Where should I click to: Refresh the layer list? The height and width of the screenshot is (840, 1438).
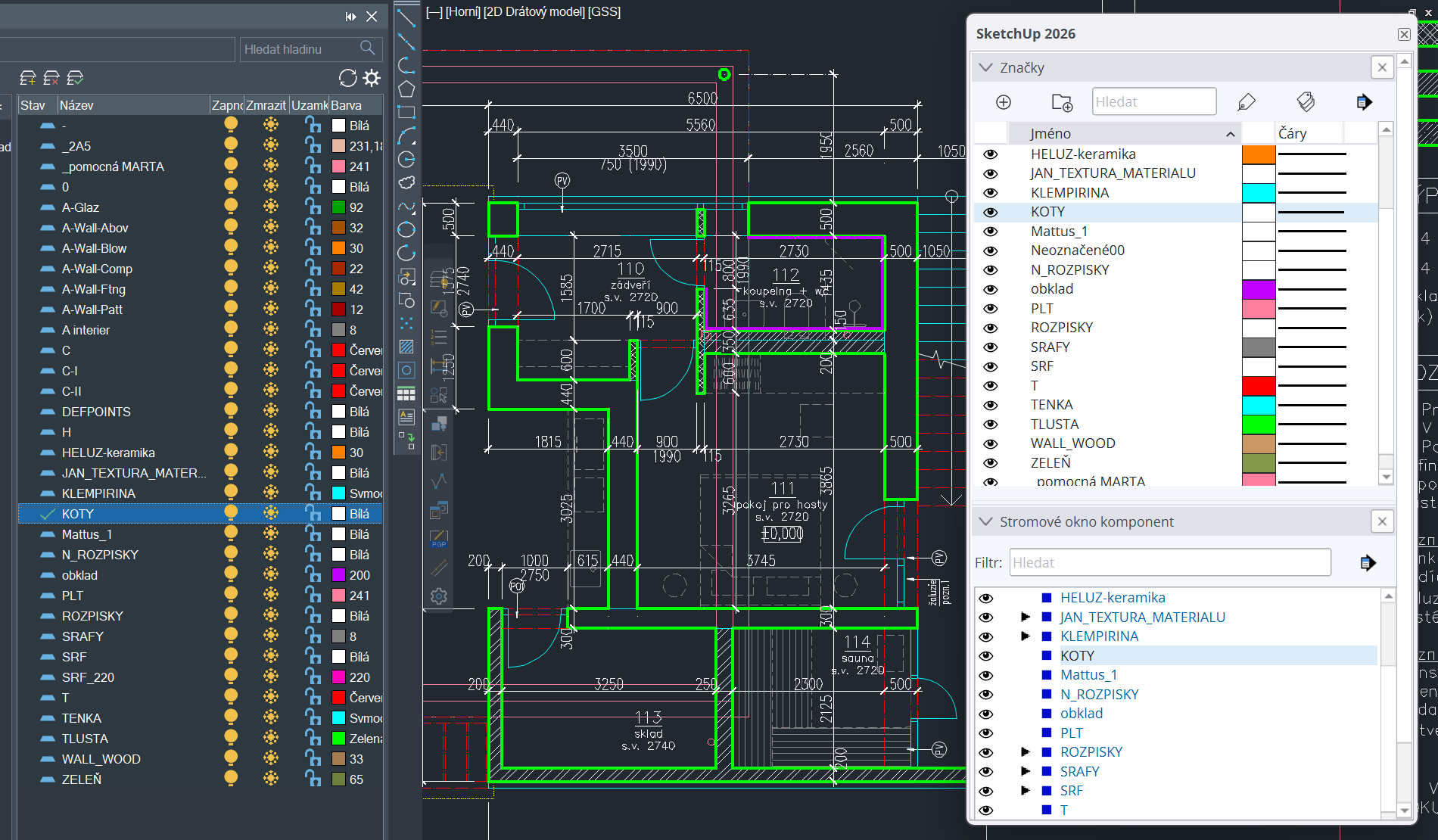tap(347, 78)
